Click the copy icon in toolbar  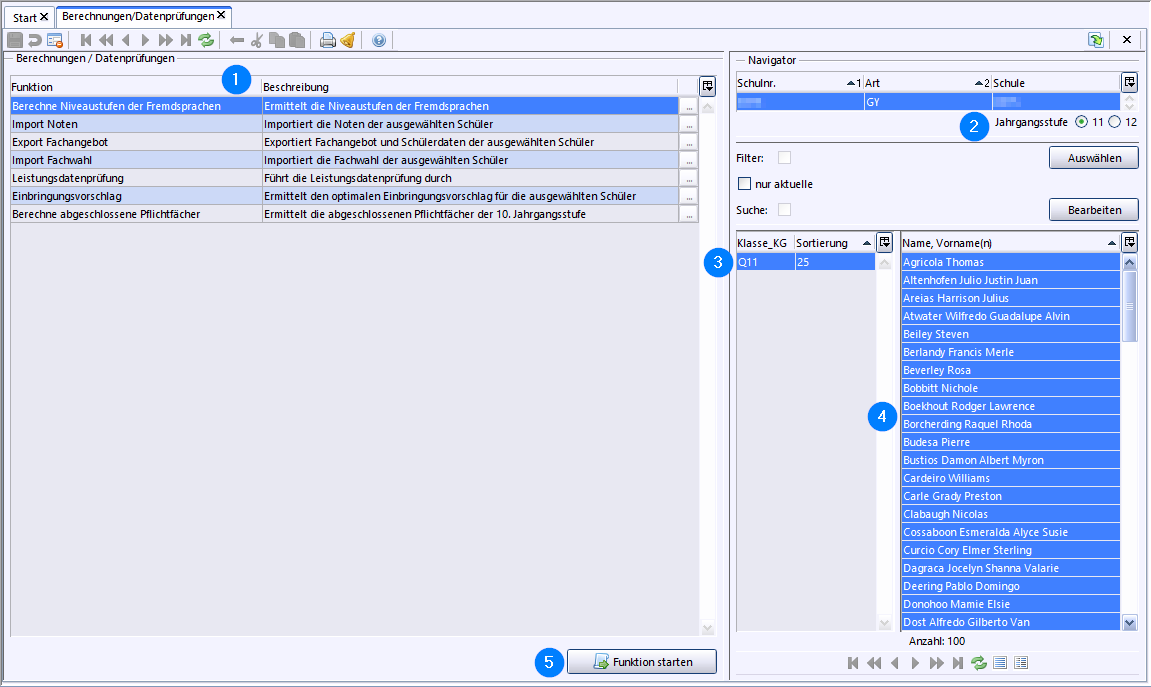[277, 40]
